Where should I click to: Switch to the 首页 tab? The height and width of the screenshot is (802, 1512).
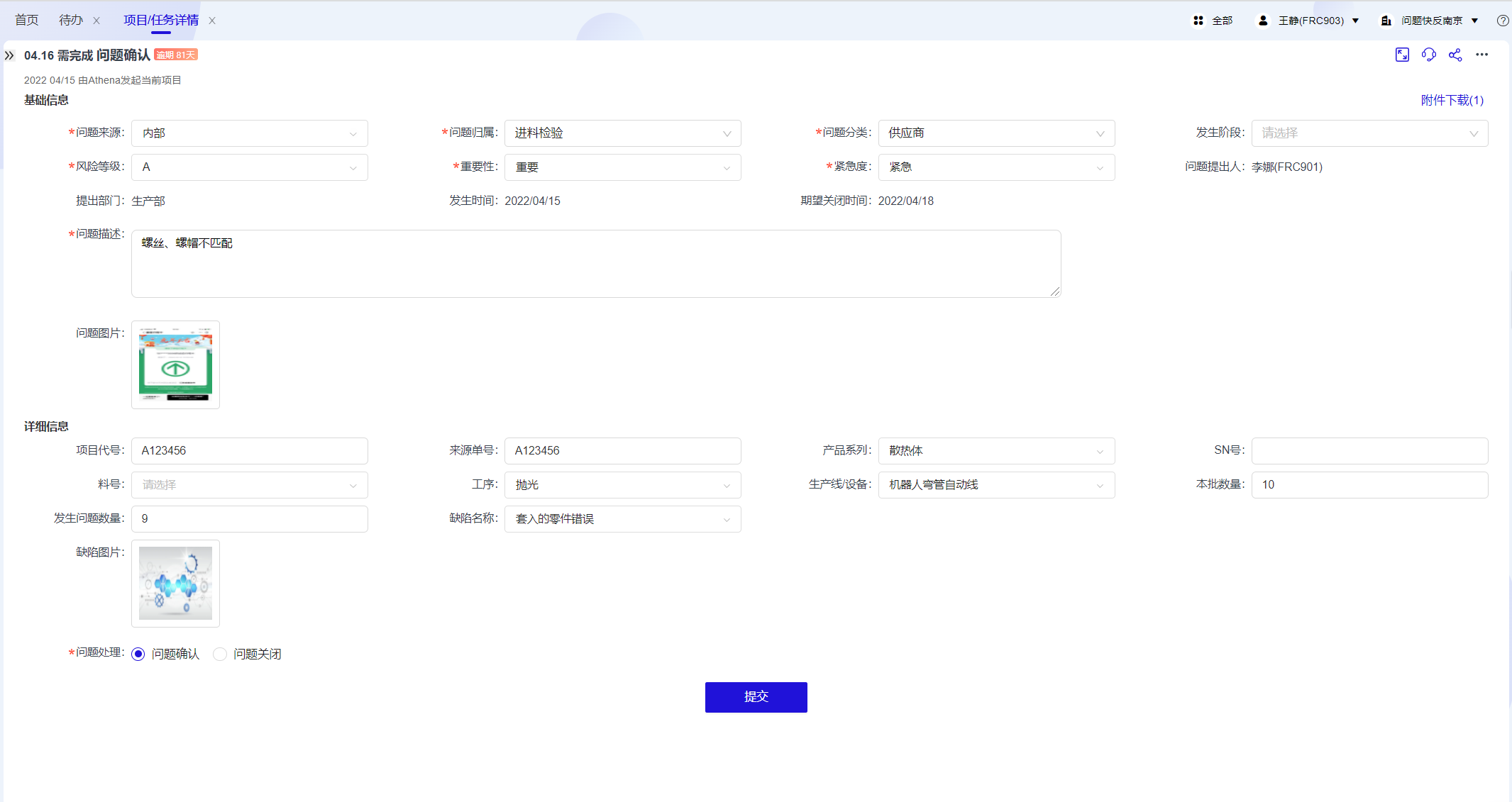coord(27,21)
